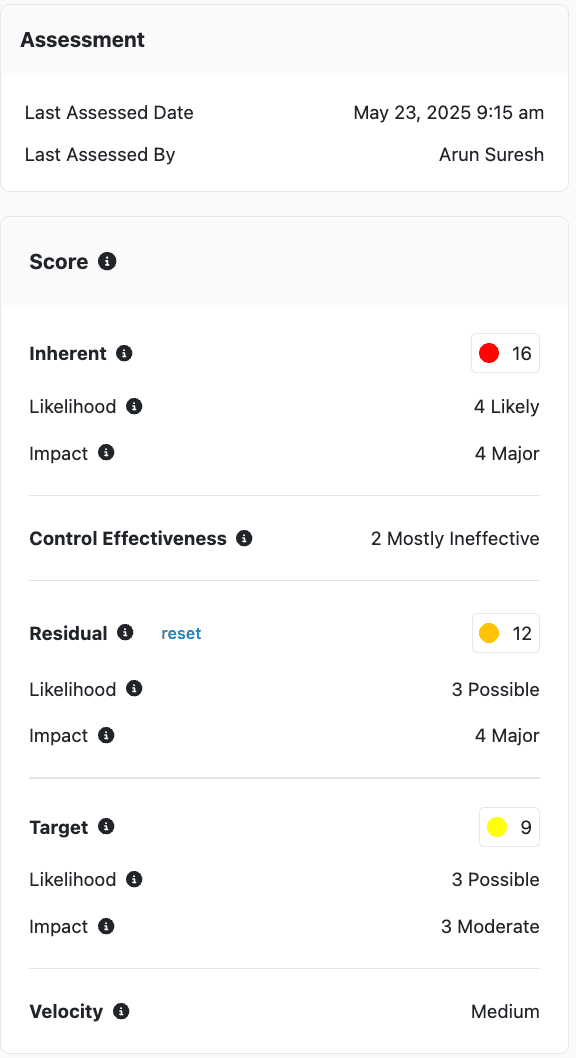Screen dimensions: 576x1058
Task: Click the red Inherent score badge showing 16
Action: click(x=505, y=353)
